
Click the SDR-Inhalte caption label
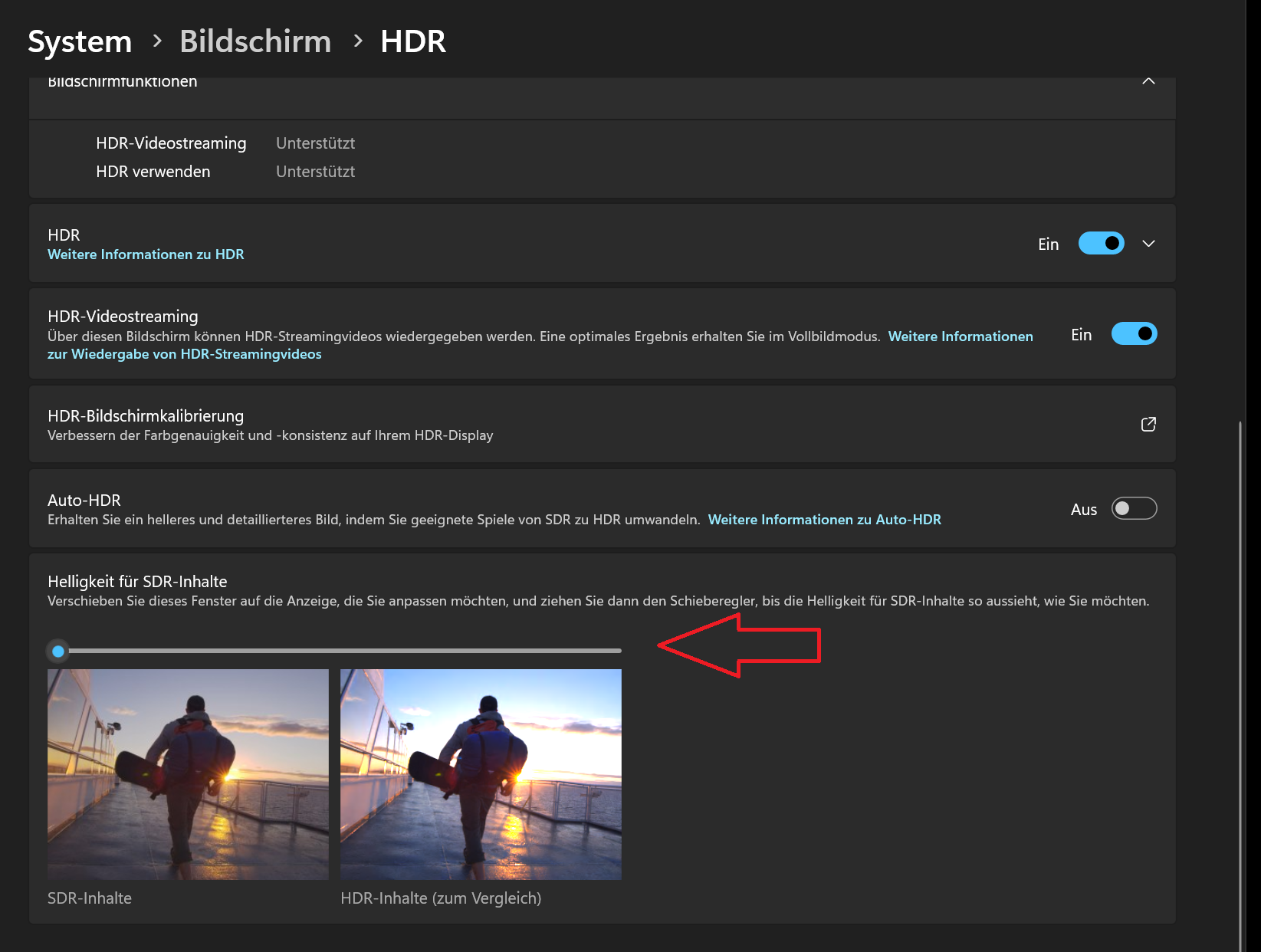[89, 898]
